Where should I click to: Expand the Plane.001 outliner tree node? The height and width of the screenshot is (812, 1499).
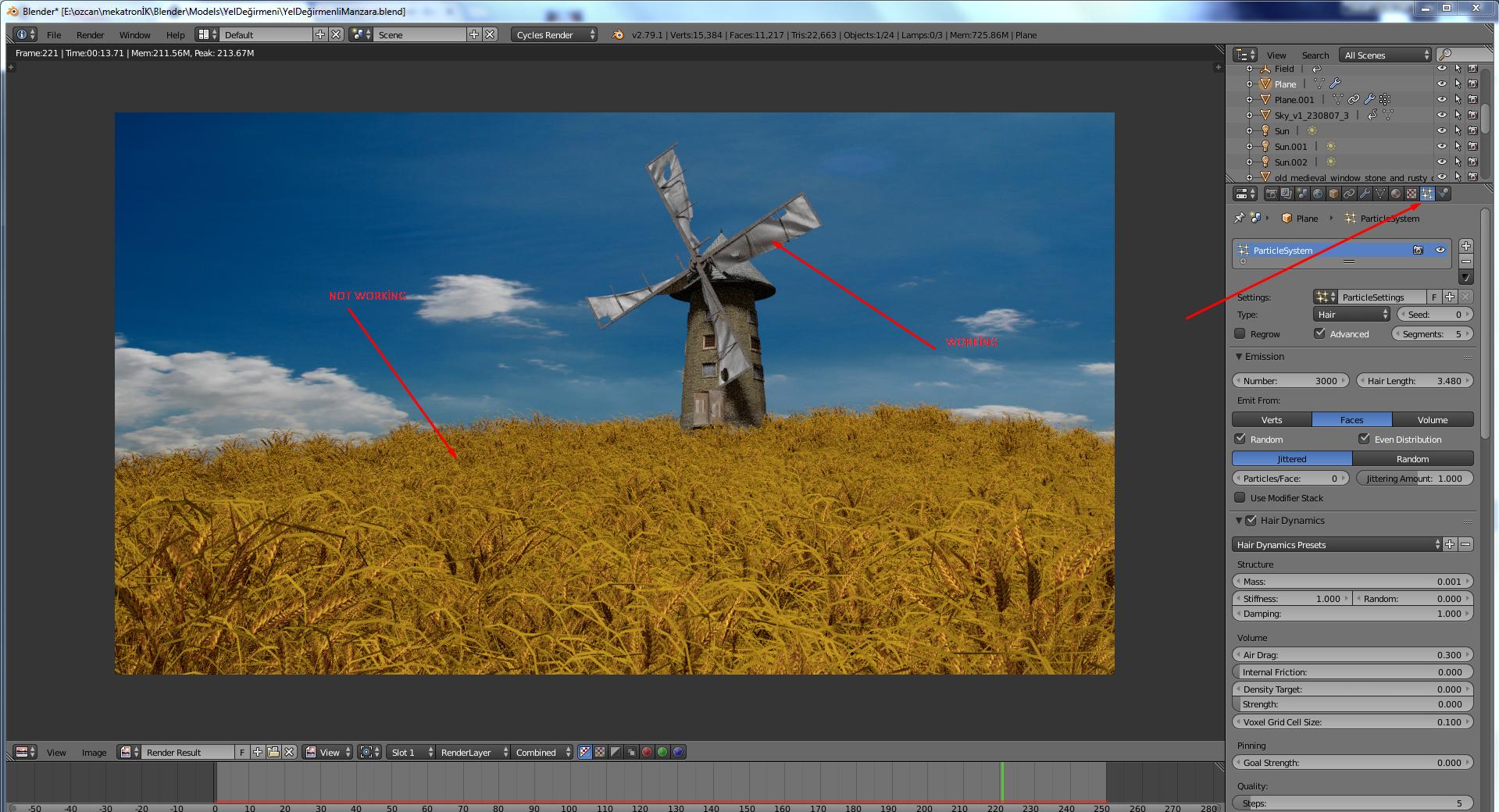point(1249,99)
